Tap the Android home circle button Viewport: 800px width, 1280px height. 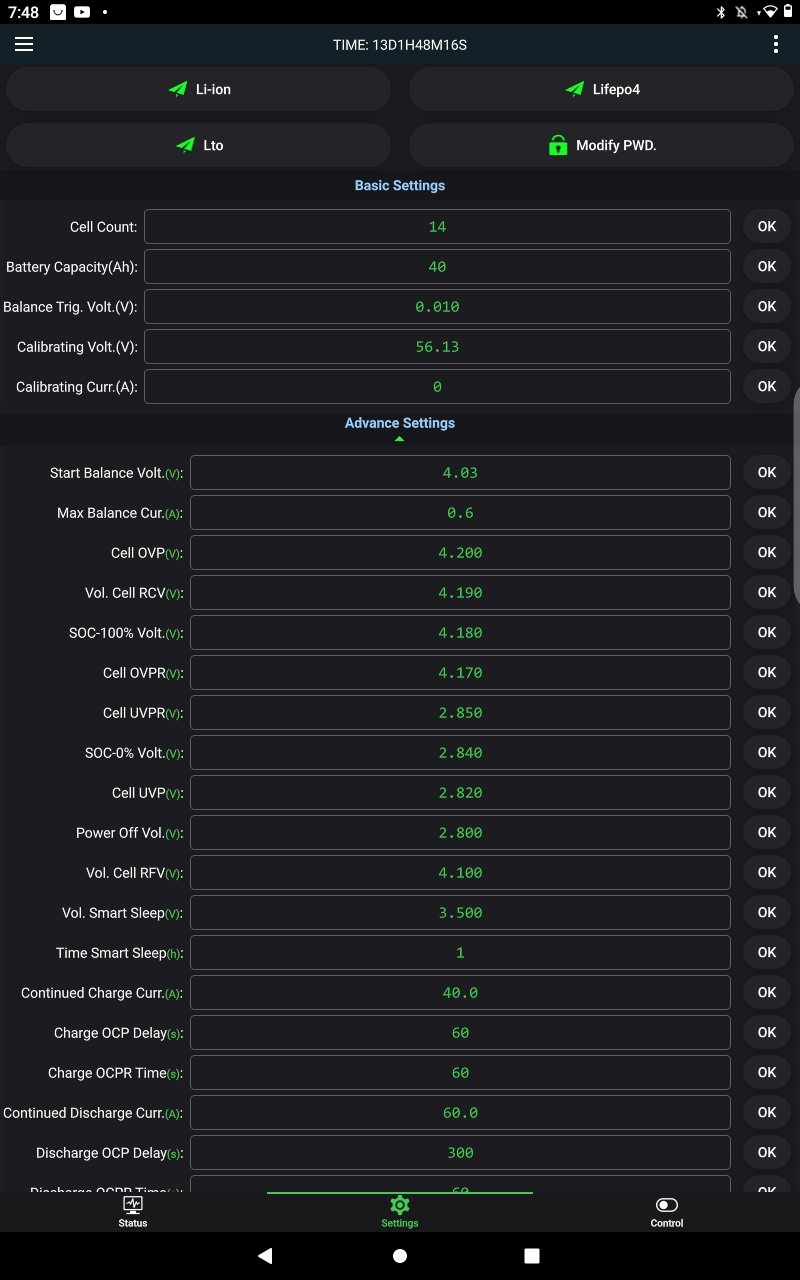(400, 1256)
